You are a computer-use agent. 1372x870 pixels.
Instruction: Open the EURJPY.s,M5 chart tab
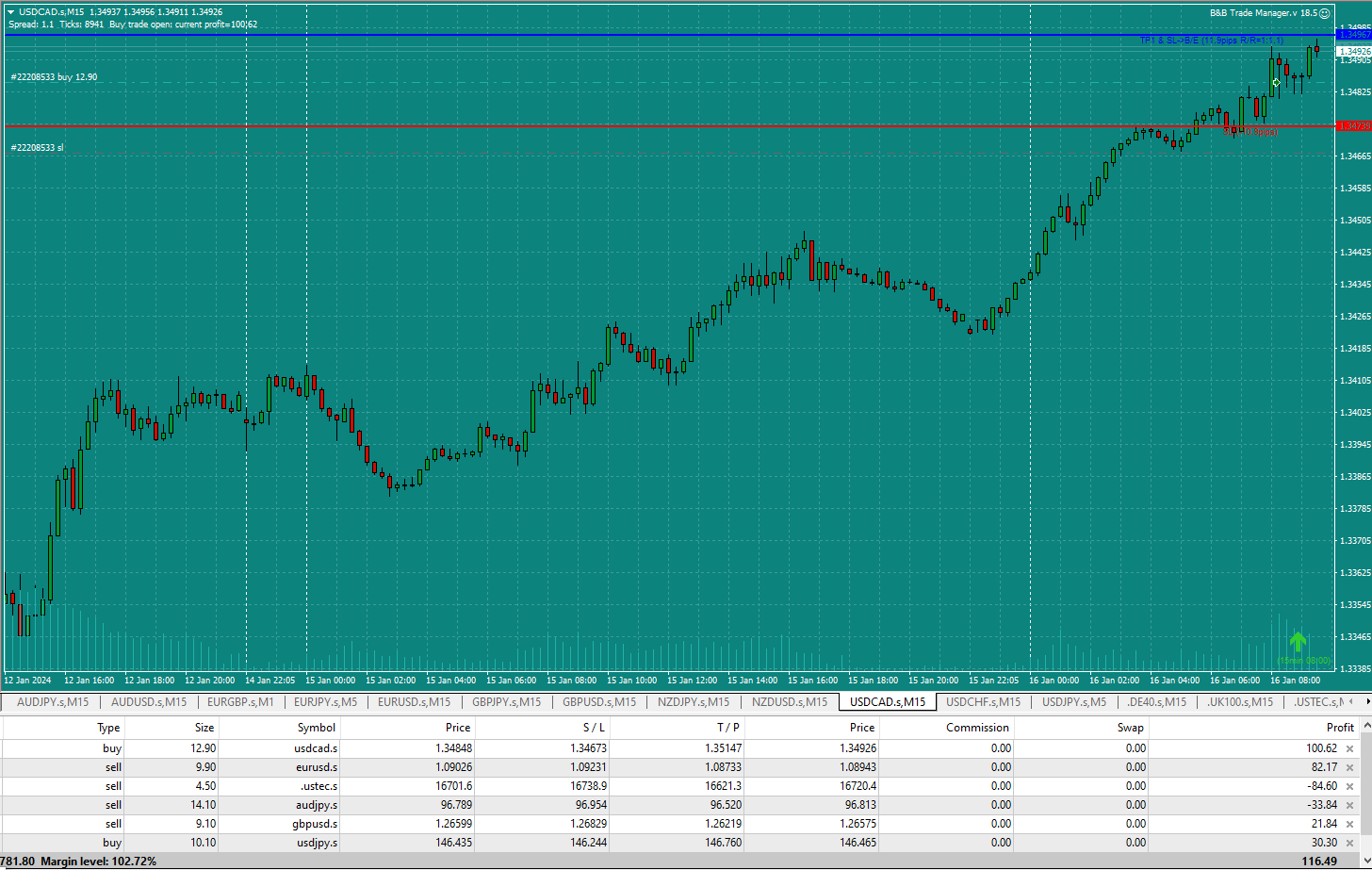(325, 701)
